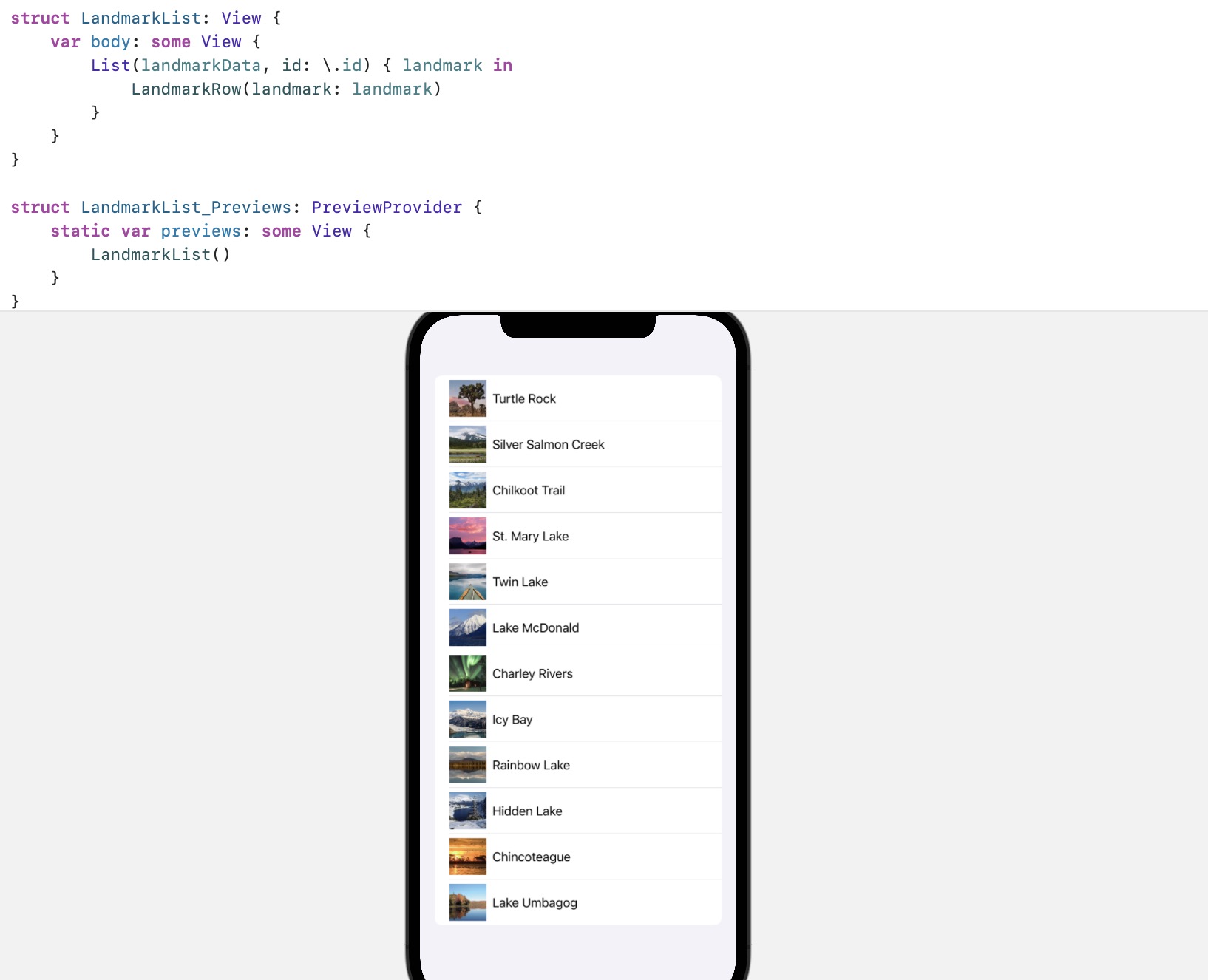Click the iPhone preview notch area
Screen dimensions: 1208x980
pos(578,325)
